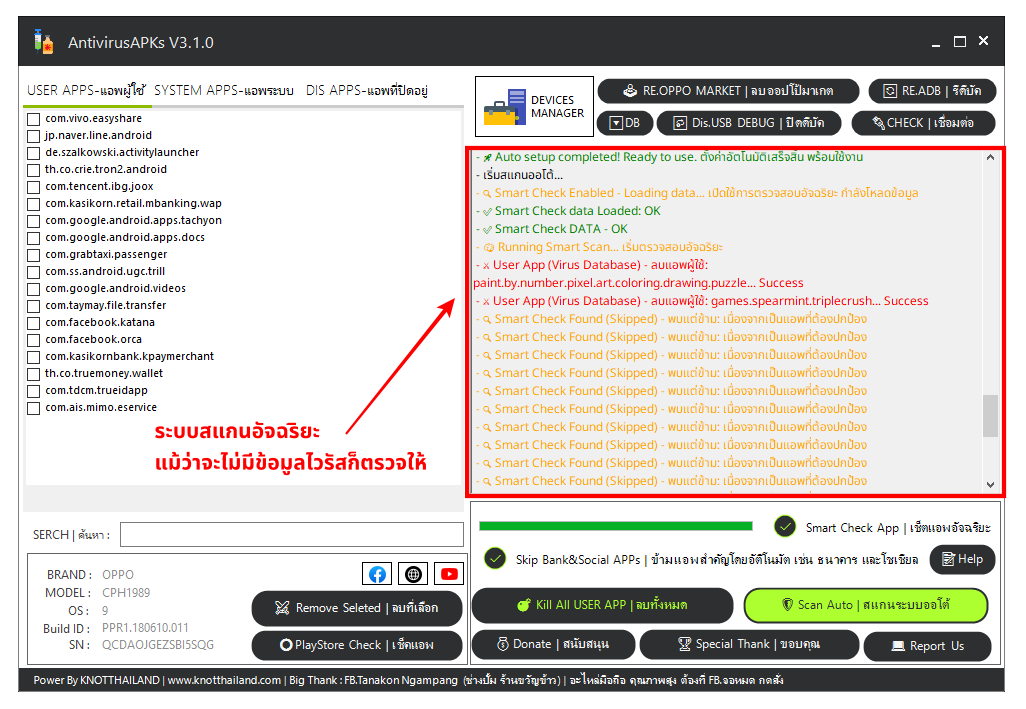
Task: Open the DB dropdown button
Action: 624,123
